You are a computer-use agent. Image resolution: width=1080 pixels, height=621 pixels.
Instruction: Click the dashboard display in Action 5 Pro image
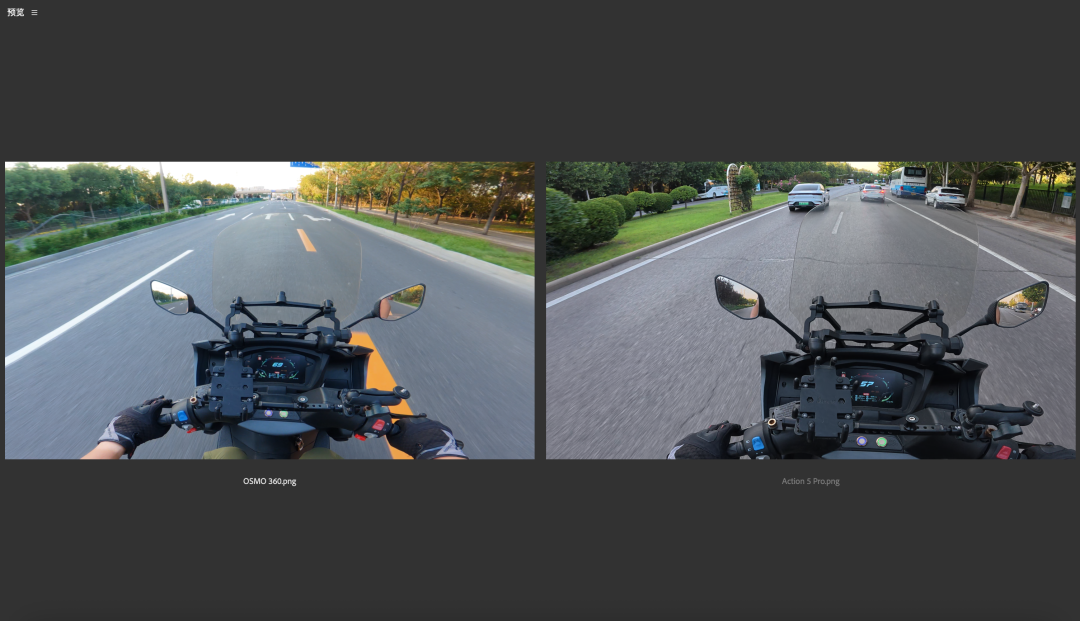(877, 384)
